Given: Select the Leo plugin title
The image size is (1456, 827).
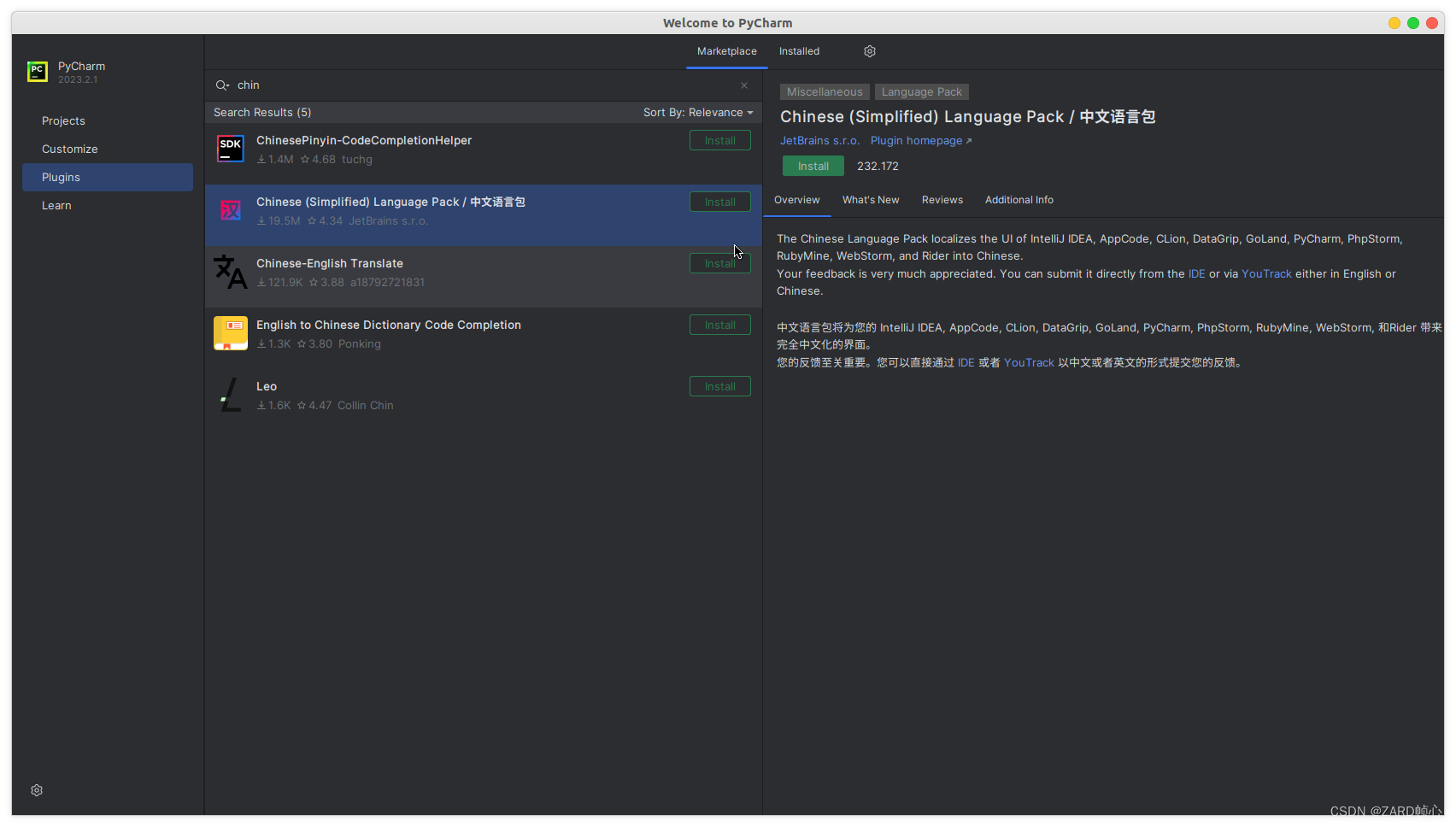Looking at the screenshot, I should coord(267,387).
